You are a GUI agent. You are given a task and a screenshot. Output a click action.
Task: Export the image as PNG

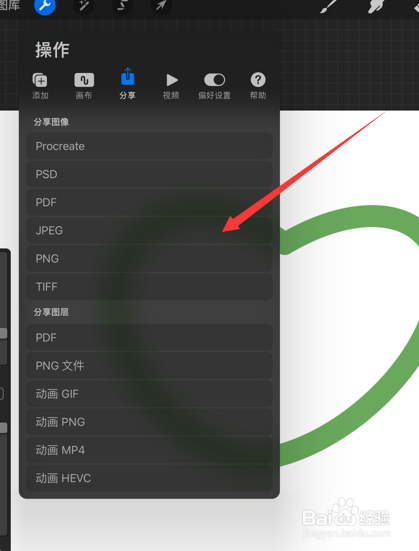tap(149, 258)
